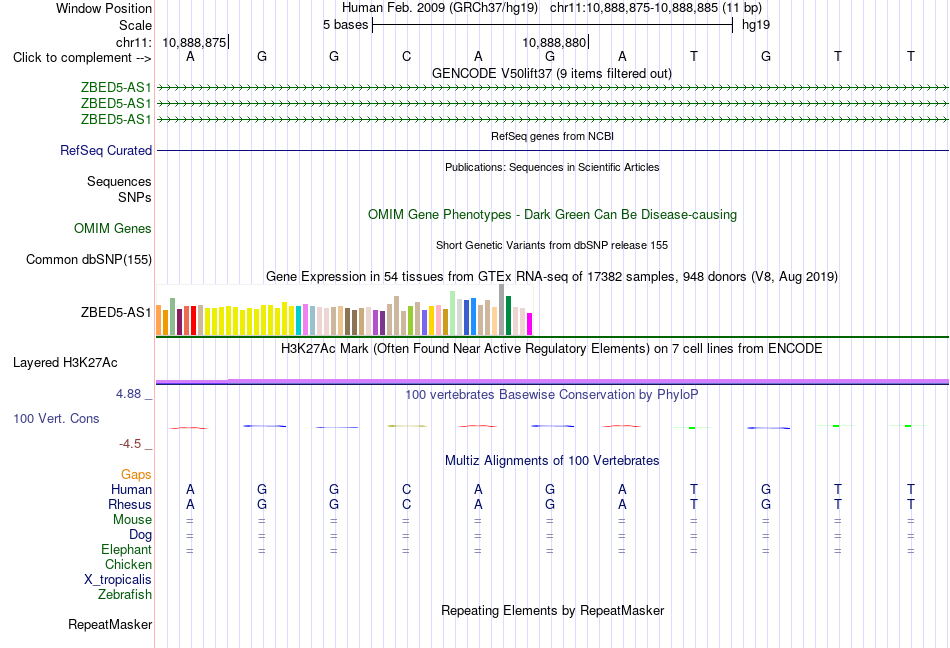This screenshot has width=950, height=648.
Task: Open 'Publications: Sequences in Scientific Articles' title
Action: pos(552,167)
